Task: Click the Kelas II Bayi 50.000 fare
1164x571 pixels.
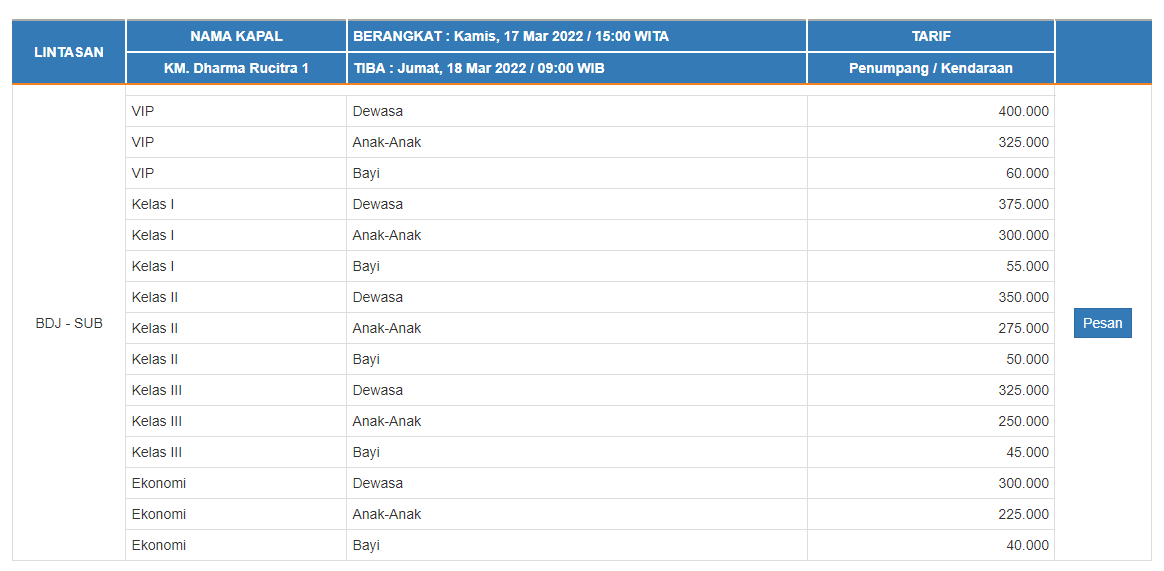Action: click(x=1027, y=359)
